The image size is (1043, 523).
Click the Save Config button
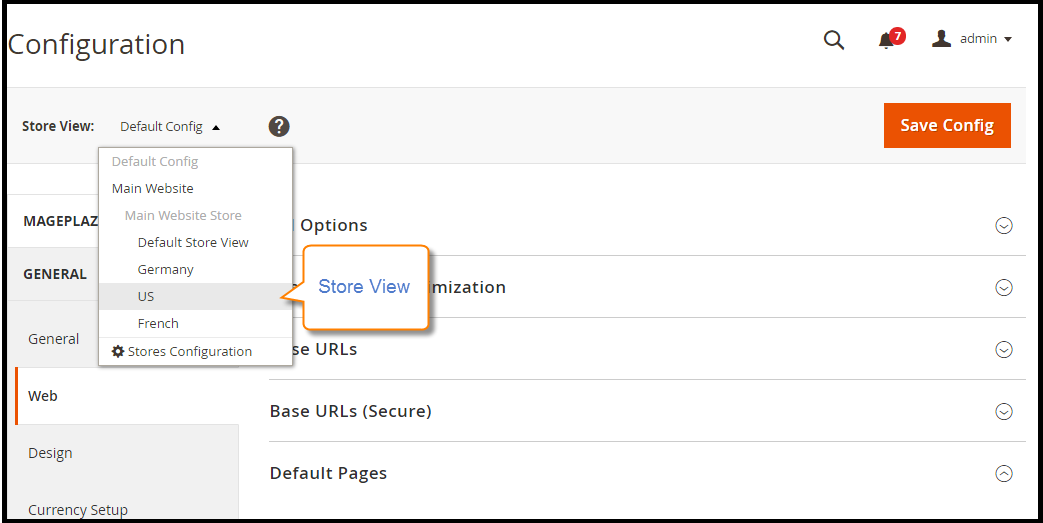947,125
